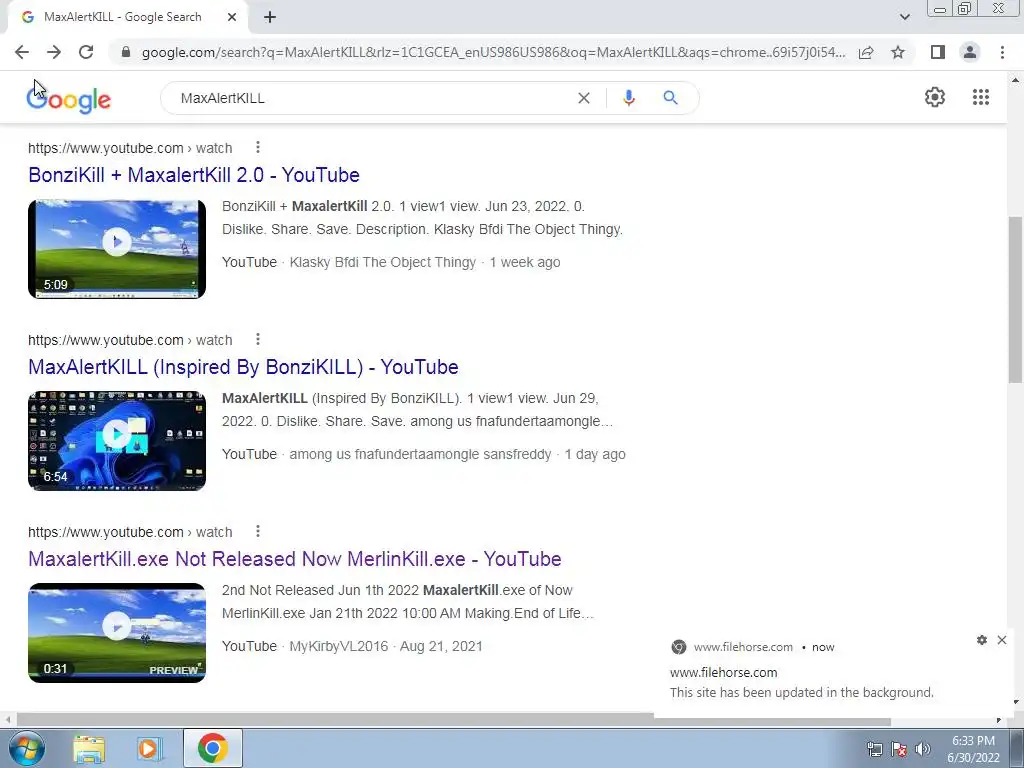The width and height of the screenshot is (1024, 768).
Task: Click the MyKirbyVL2016 channel text
Action: (x=338, y=647)
